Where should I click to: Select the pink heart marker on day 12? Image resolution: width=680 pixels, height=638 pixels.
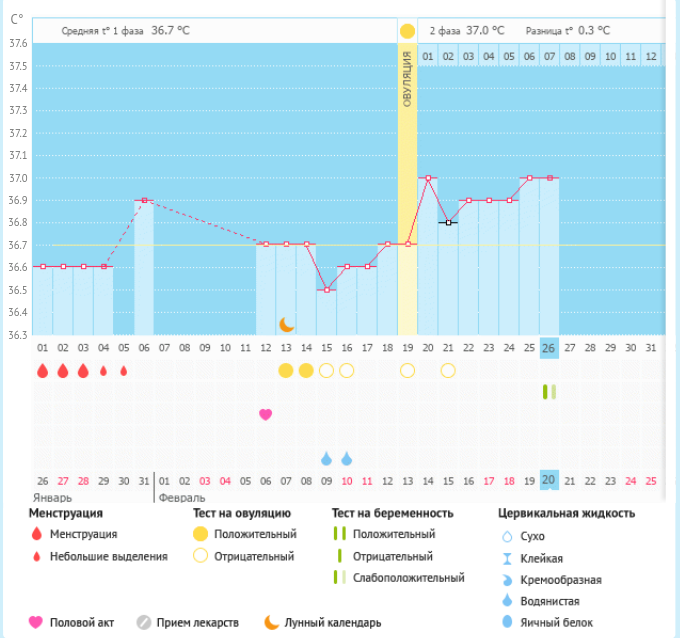click(266, 414)
